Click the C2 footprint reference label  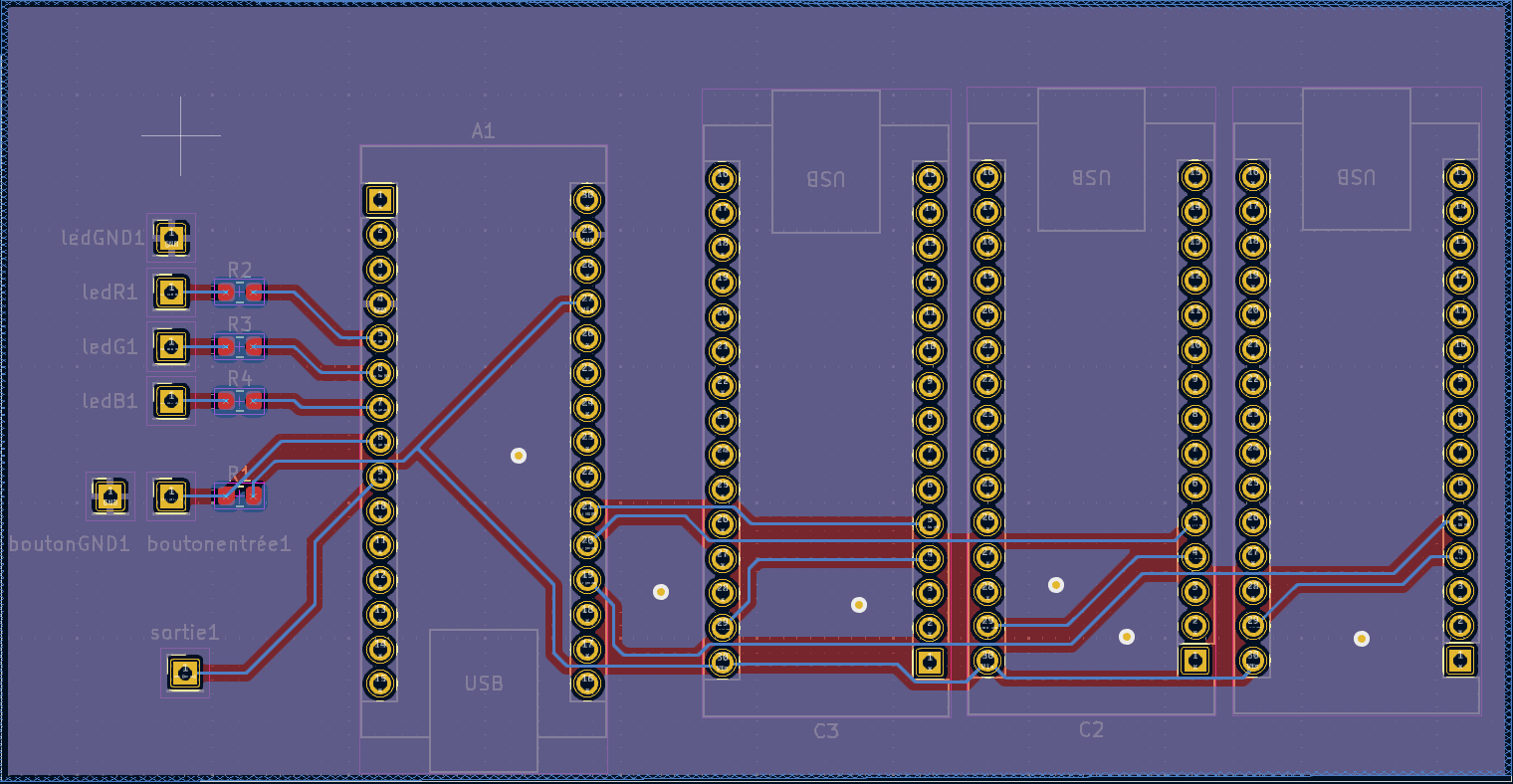1092,730
